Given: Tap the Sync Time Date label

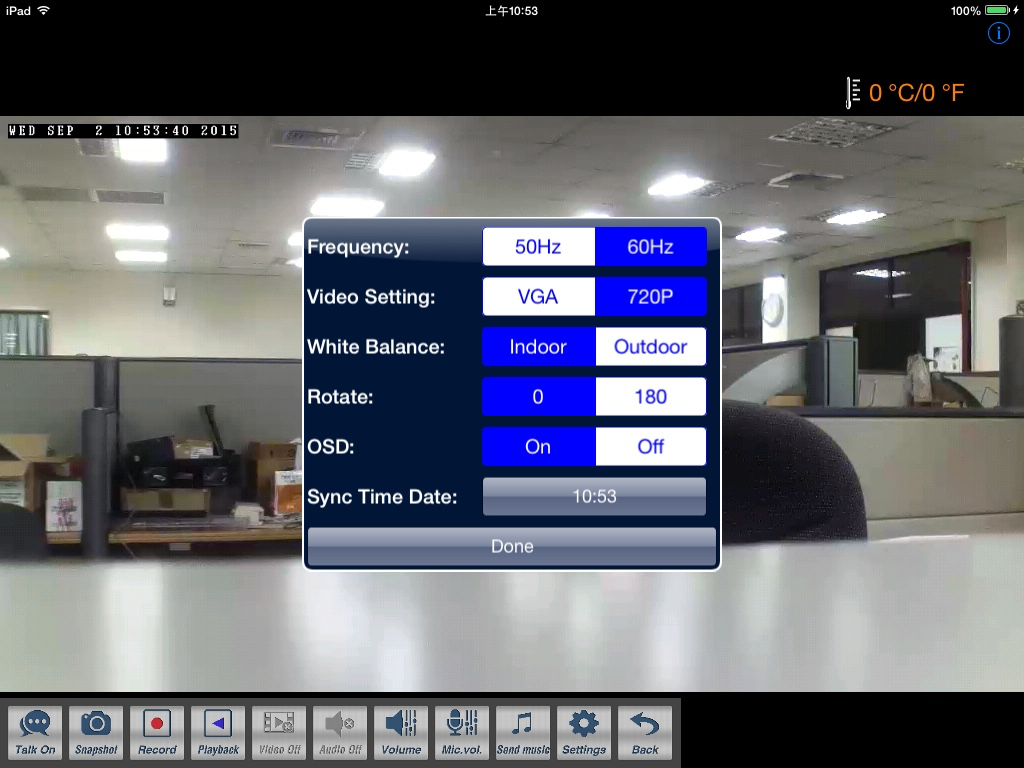Looking at the screenshot, I should (382, 497).
